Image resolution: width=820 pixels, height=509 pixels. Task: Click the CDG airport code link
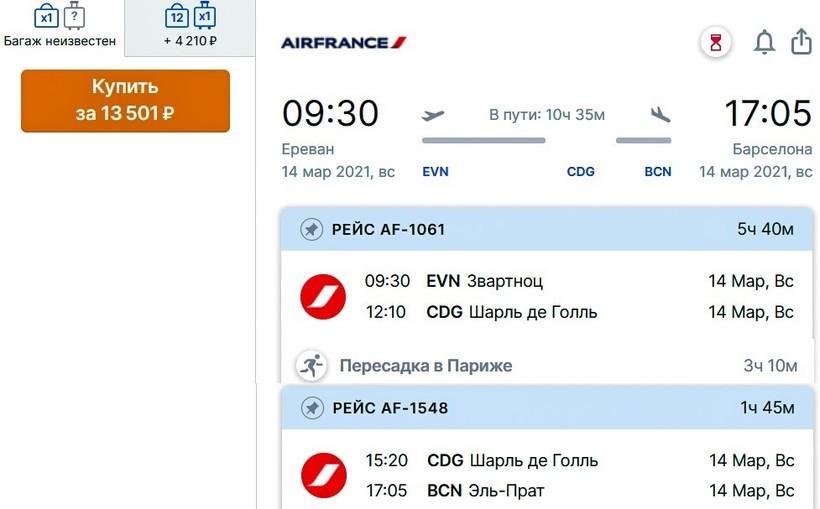pos(580,172)
